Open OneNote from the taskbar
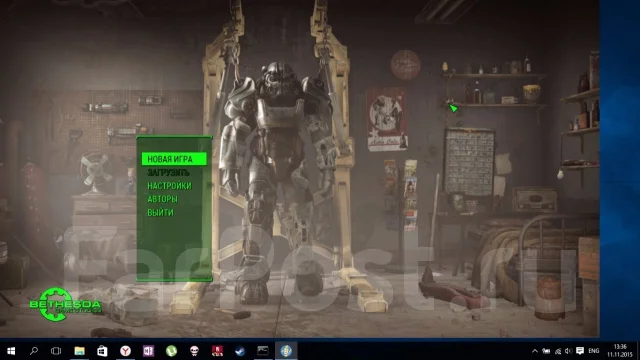 [148, 351]
